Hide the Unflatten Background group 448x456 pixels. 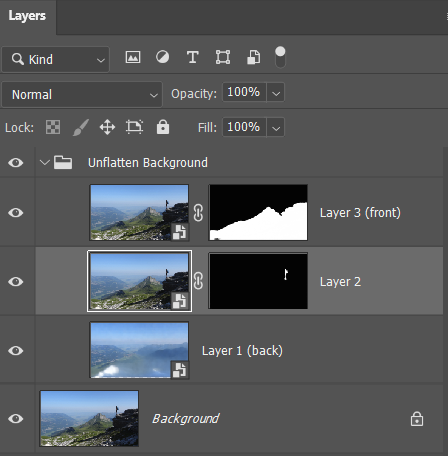(x=16, y=163)
